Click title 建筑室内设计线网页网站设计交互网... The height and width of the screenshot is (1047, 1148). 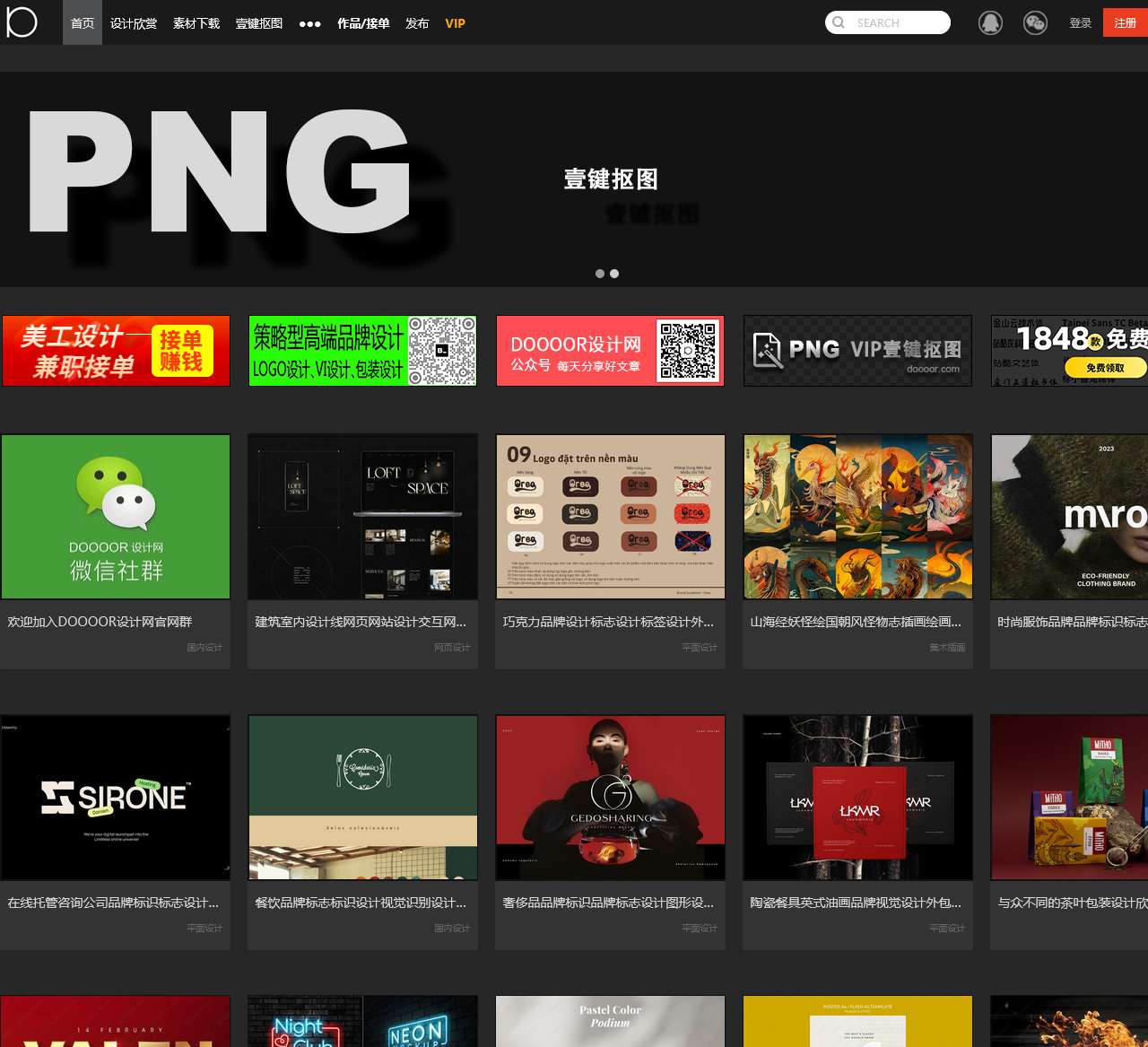click(x=361, y=622)
